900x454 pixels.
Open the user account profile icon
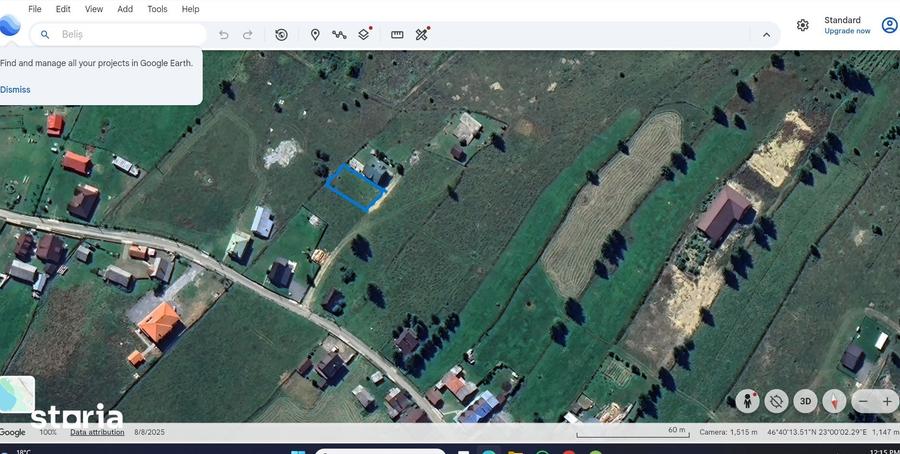[x=890, y=25]
